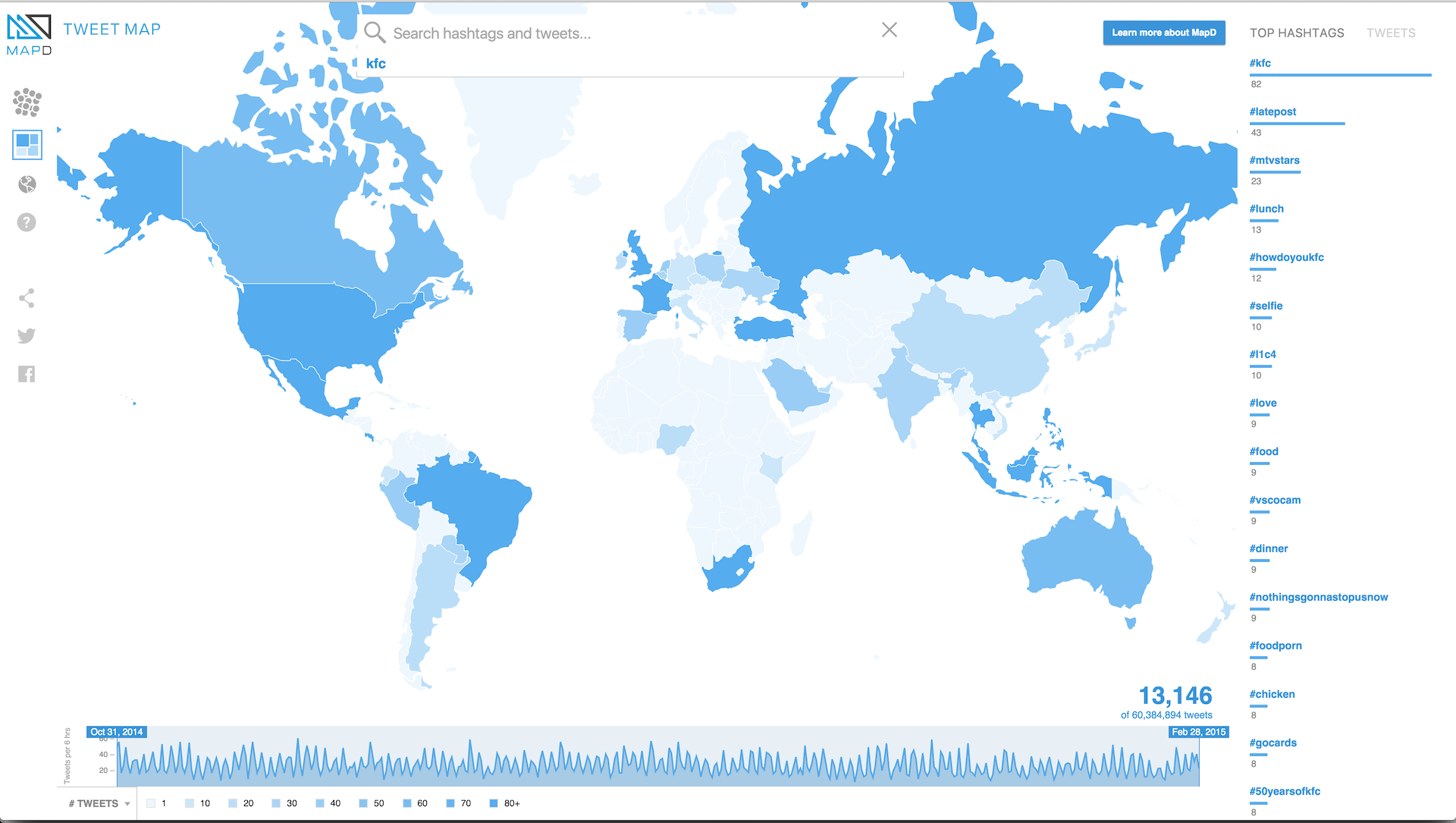Click the legend swatch for 30 tweets

click(276, 803)
